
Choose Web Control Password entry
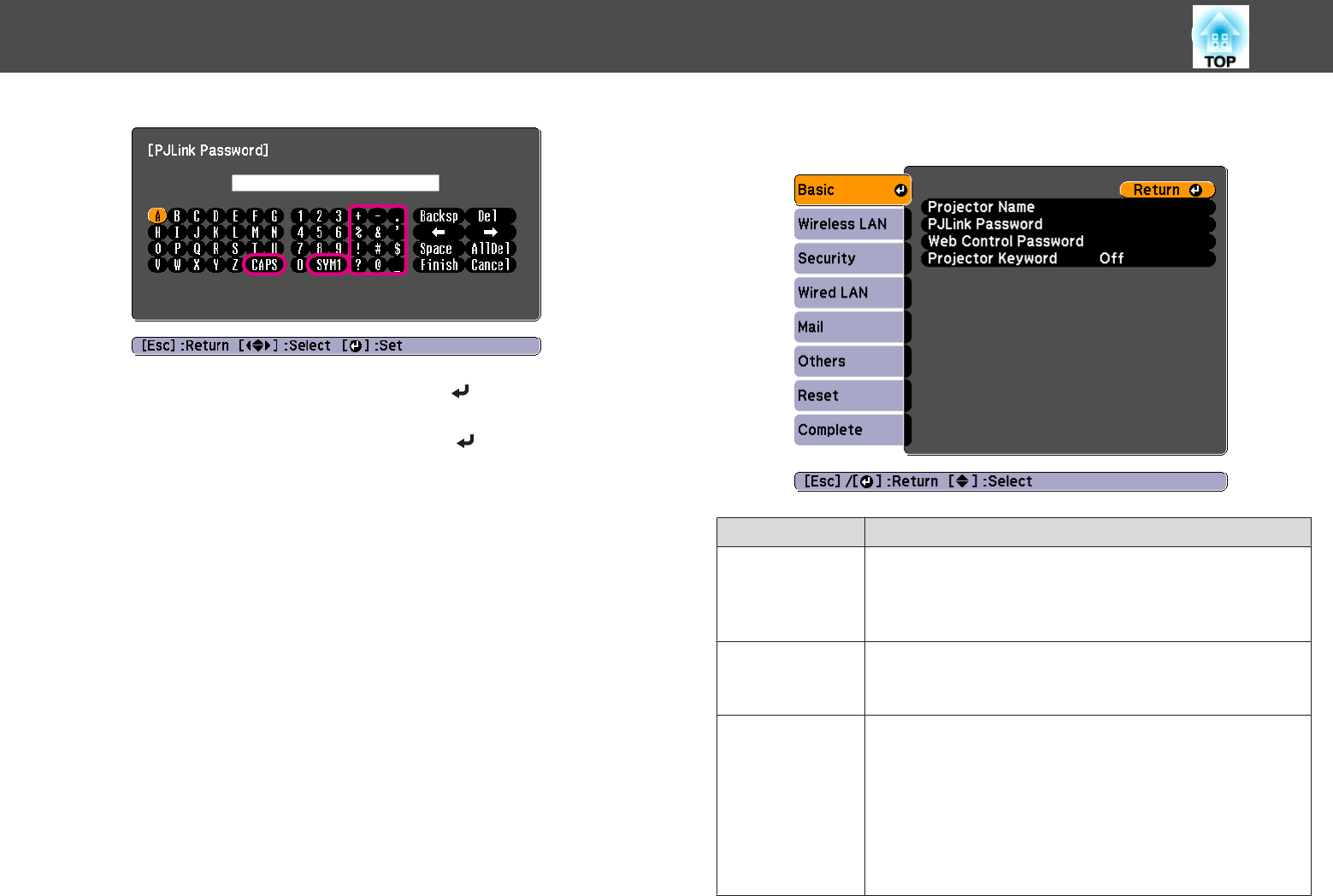click(x=1068, y=241)
